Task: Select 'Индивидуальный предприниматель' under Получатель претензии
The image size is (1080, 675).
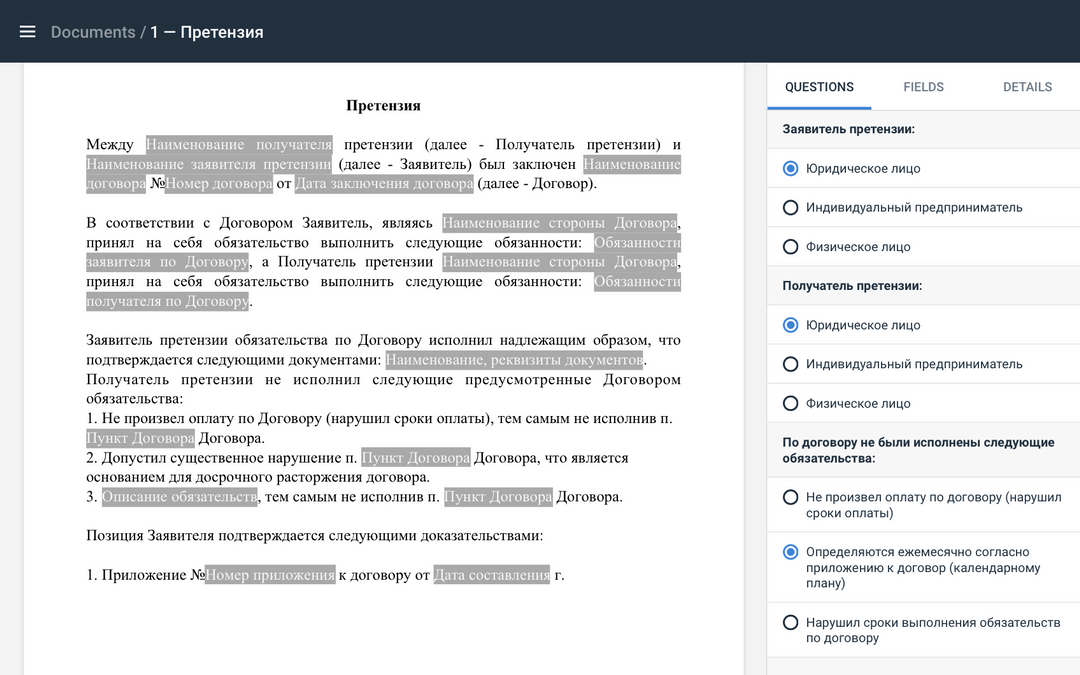Action: point(791,364)
